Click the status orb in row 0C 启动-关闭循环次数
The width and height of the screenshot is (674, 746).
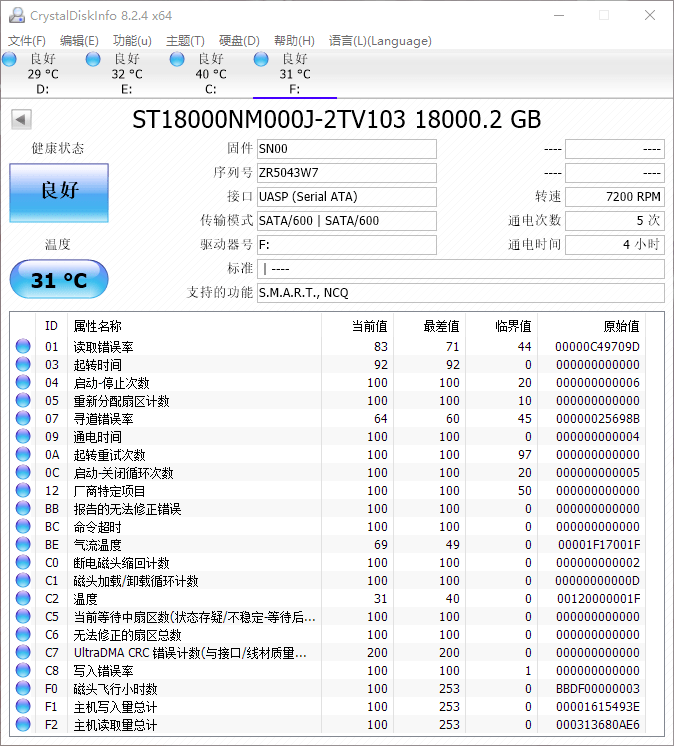click(23, 472)
